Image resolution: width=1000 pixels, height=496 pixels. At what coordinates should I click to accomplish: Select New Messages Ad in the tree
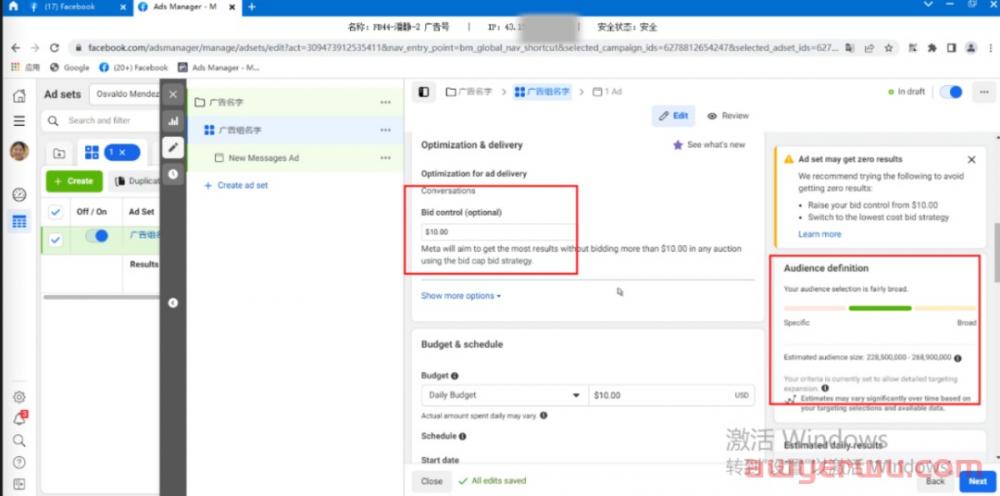pyautogui.click(x=263, y=158)
